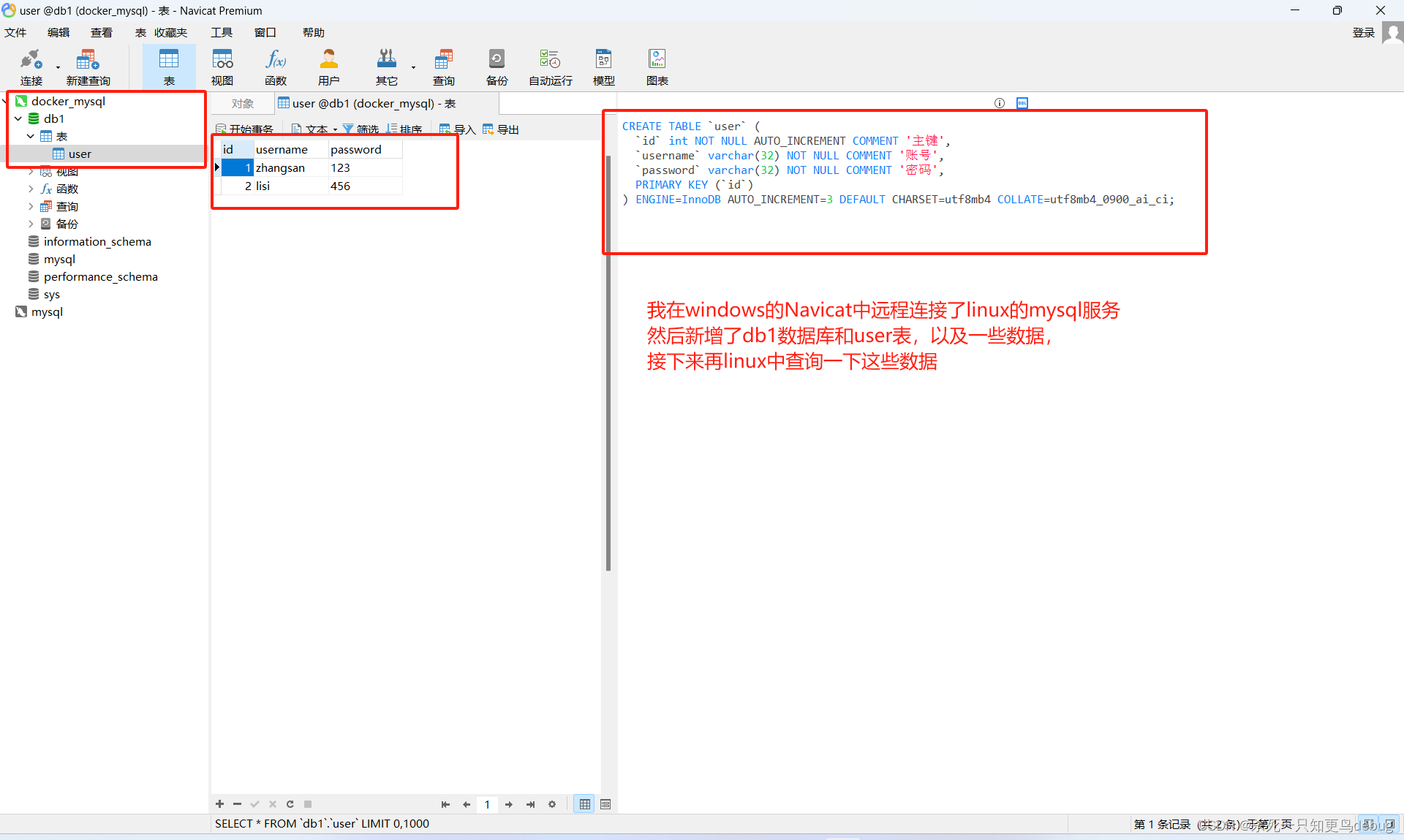Image resolution: width=1404 pixels, height=840 pixels.
Task: Open the 工具 (Tools) menu
Action: [x=221, y=36]
